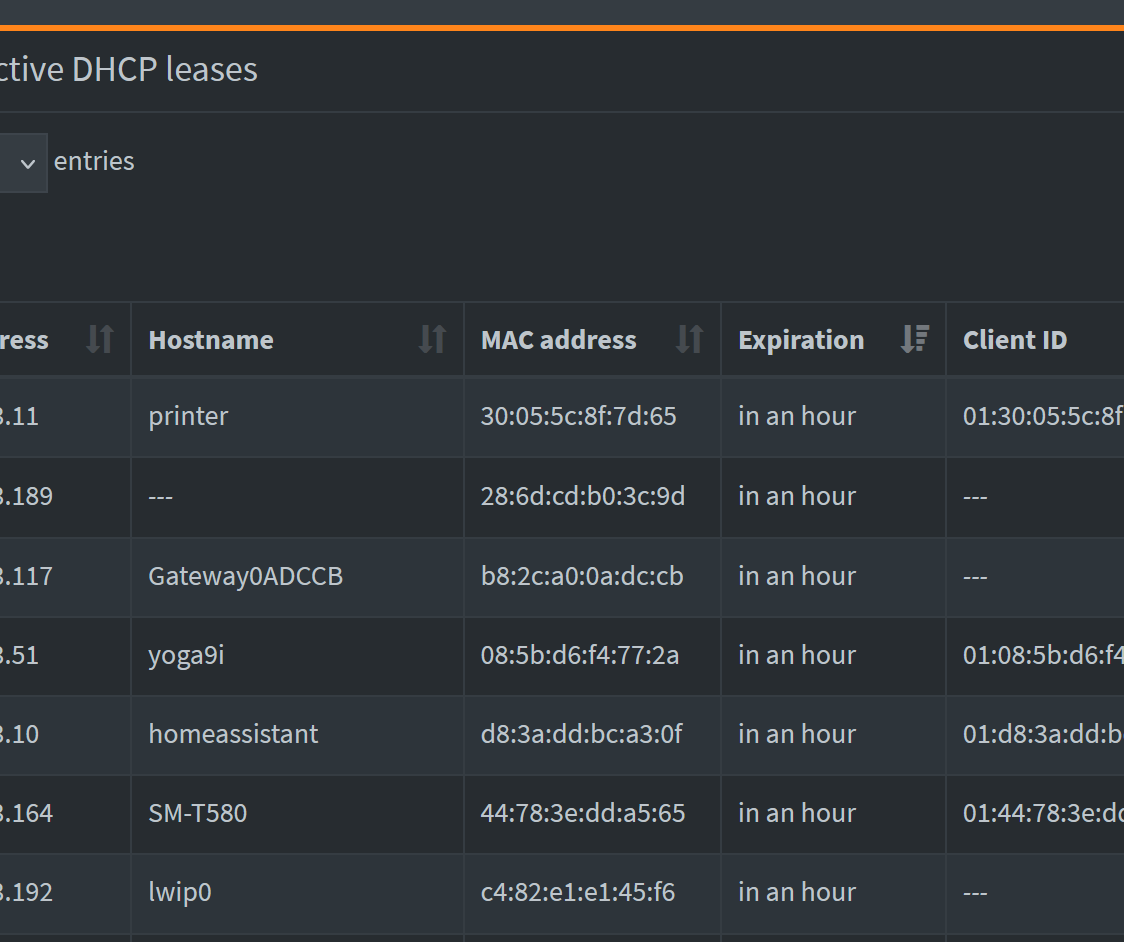Image resolution: width=1124 pixels, height=942 pixels.
Task: Click the active DHCP leases heading
Action: click(129, 70)
